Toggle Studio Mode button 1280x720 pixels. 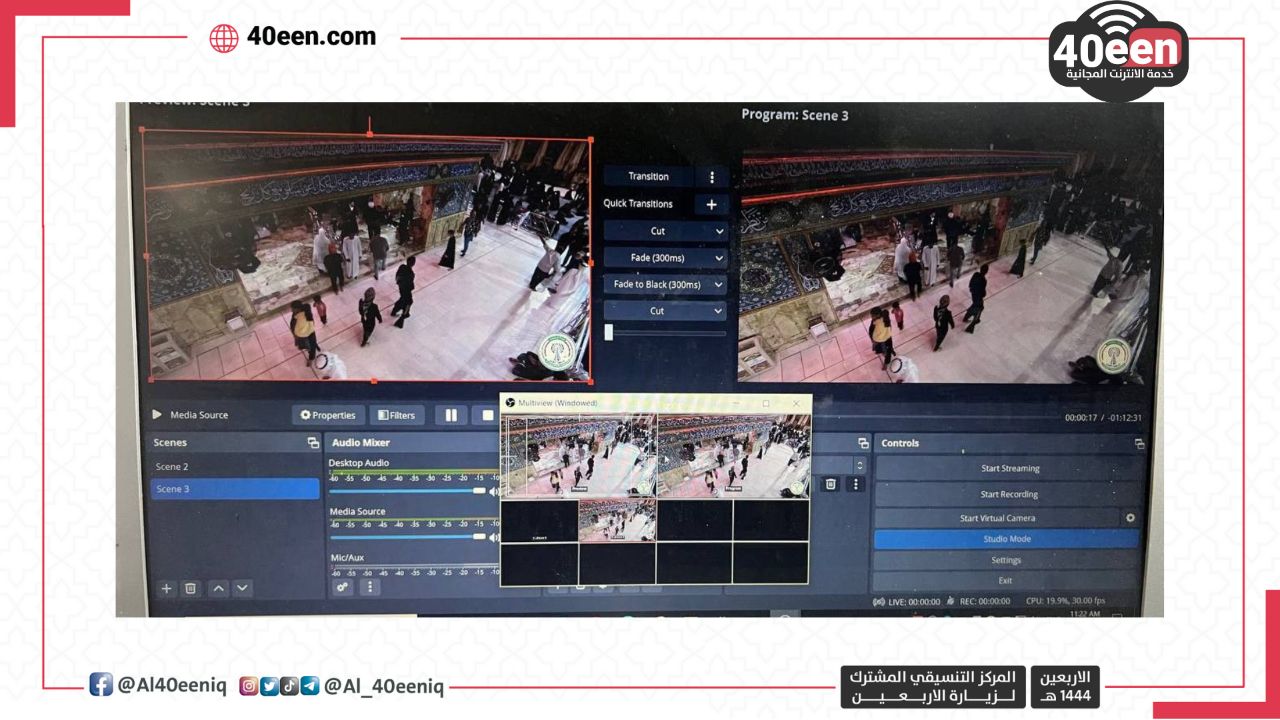(x=1006, y=539)
